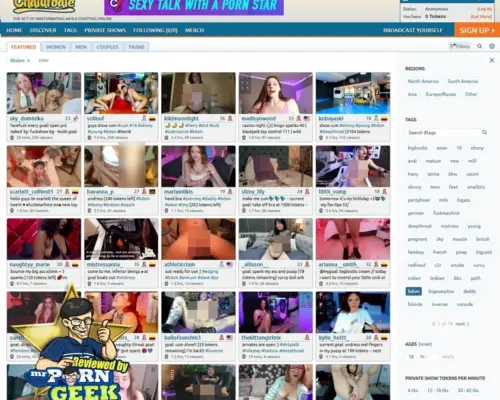Image resolution: width=500 pixels, height=400 pixels.
Task: Open the madisynwood room thumbnail
Action: (276, 93)
